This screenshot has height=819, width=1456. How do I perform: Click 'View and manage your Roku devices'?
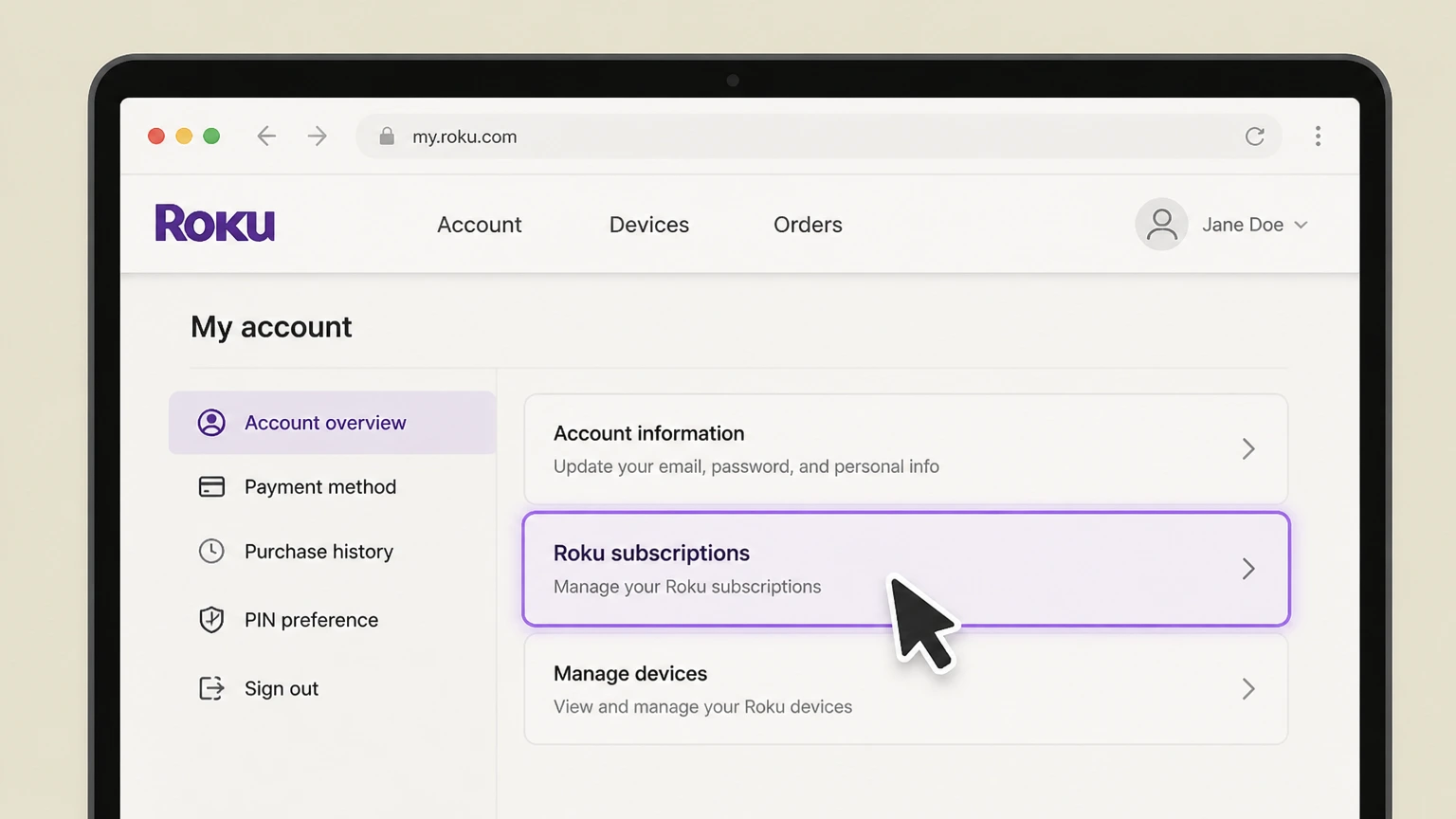702,707
